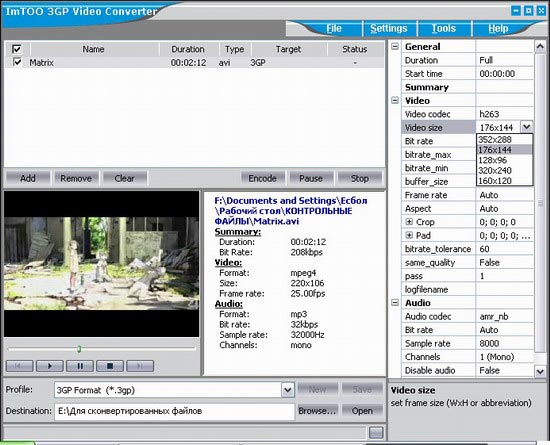This screenshot has width=550, height=445.
Task: Start preview with the play button
Action: click(50, 366)
